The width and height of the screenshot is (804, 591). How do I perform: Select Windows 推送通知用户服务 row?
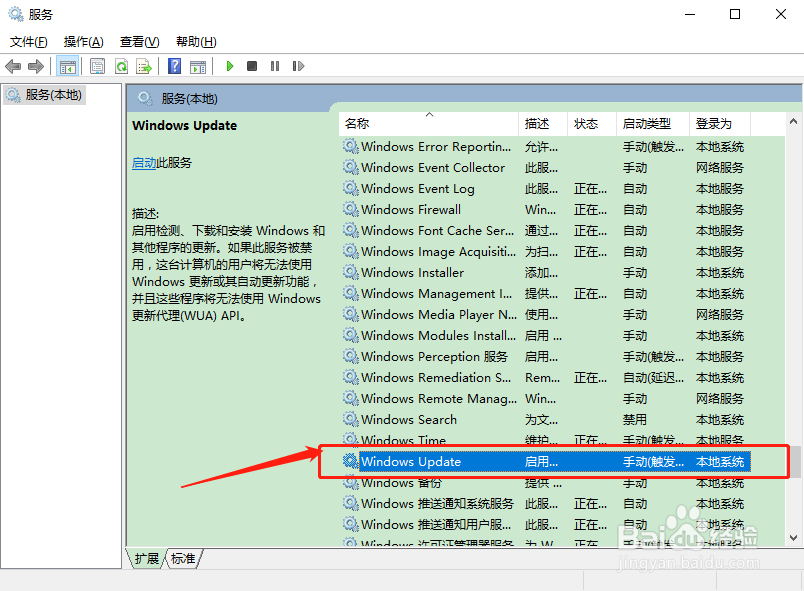[546, 525]
